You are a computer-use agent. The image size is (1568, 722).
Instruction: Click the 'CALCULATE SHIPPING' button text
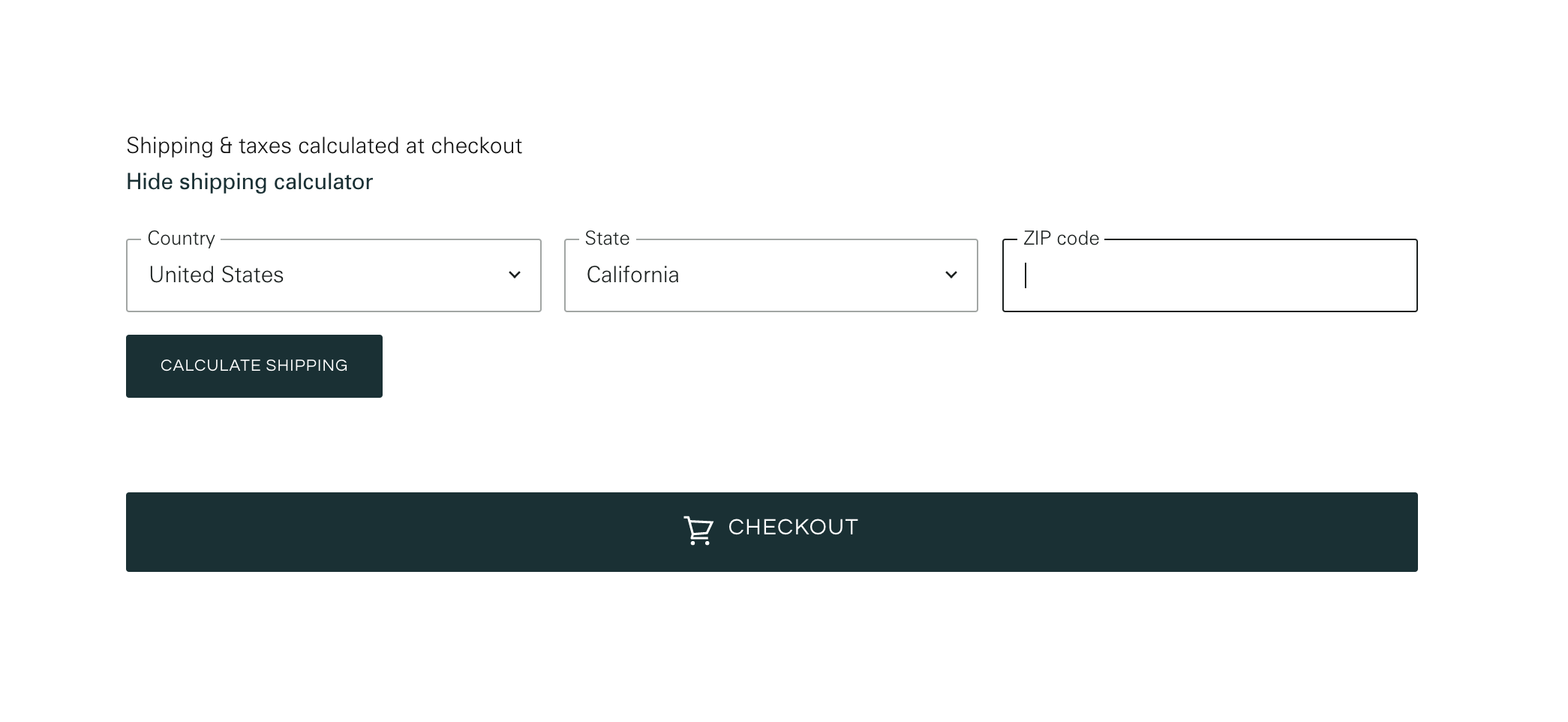[254, 366]
